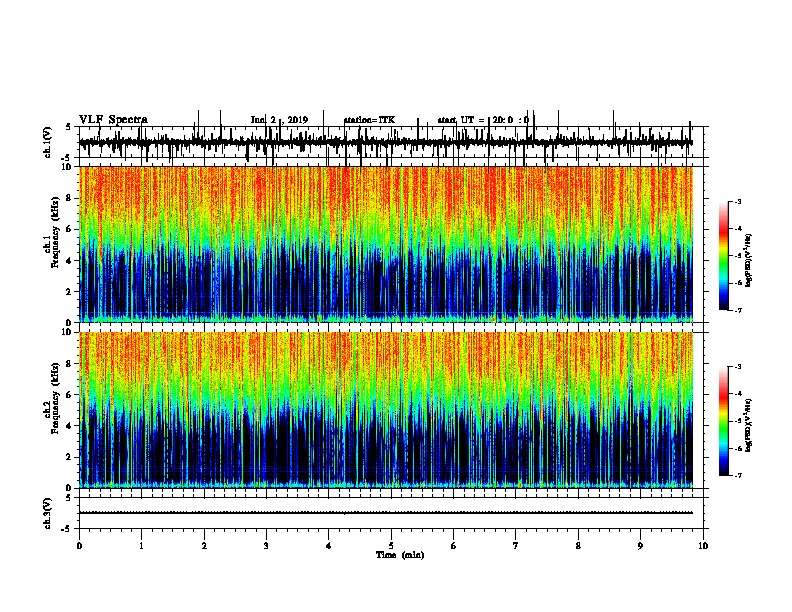Click the 'Time (min)' axis label
The image size is (792, 612).
pos(400,555)
